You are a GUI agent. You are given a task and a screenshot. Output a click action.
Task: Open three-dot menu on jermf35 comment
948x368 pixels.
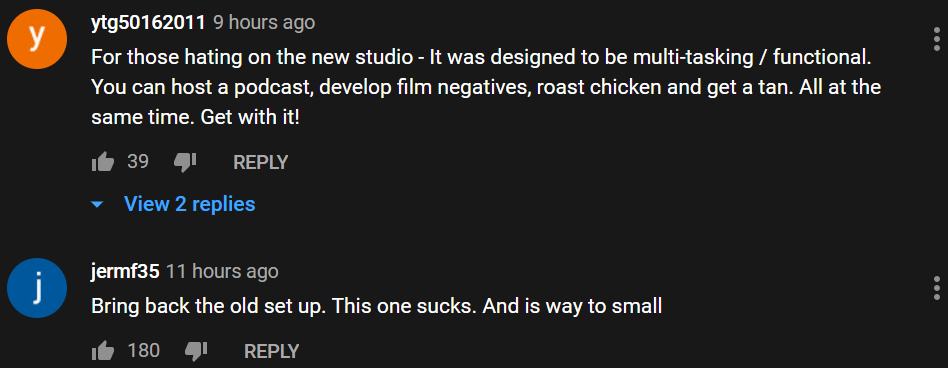(x=937, y=288)
